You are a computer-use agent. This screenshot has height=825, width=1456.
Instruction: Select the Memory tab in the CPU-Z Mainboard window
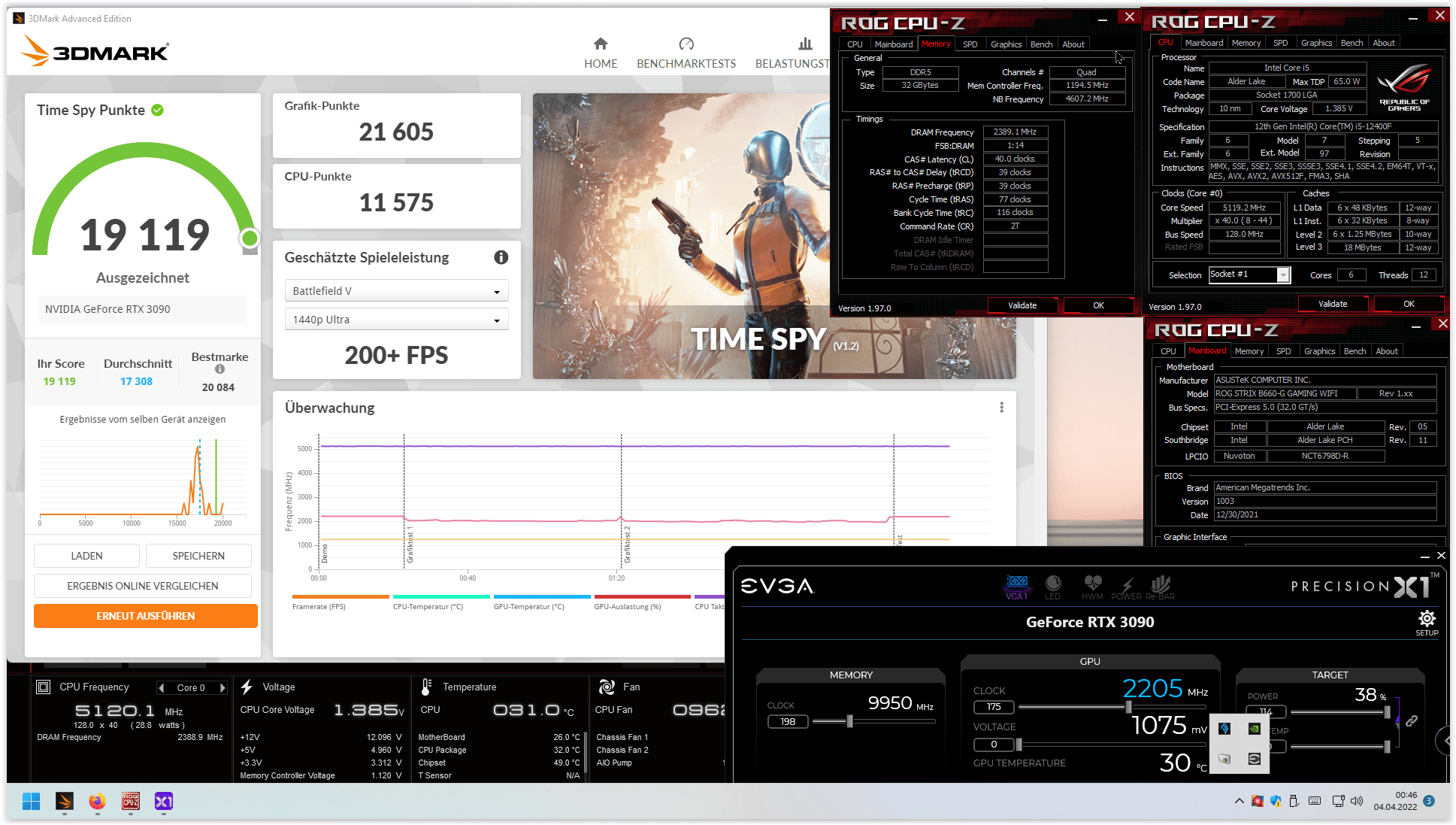1249,351
